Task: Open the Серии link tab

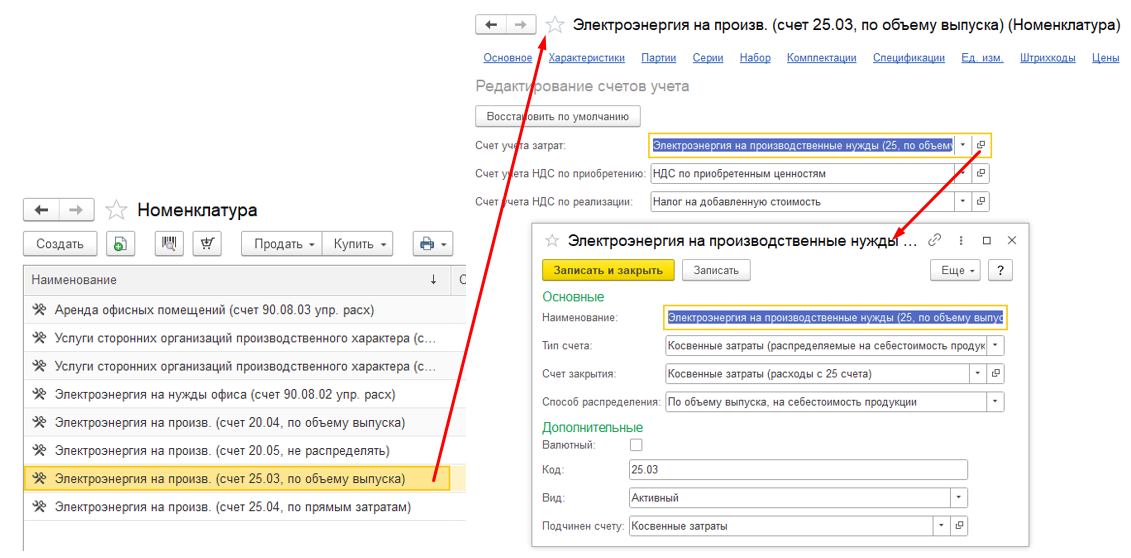Action: pos(708,58)
